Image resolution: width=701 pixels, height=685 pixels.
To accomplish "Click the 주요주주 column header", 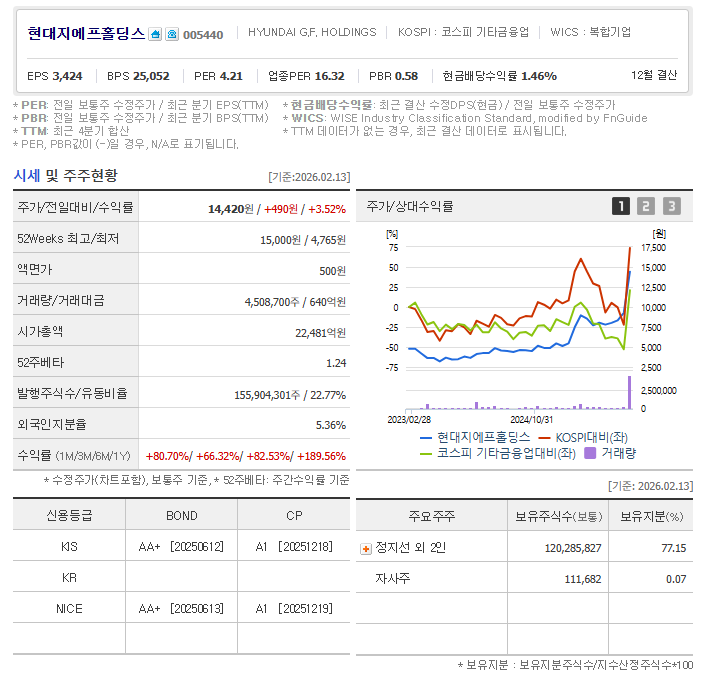I will pyautogui.click(x=431, y=516).
